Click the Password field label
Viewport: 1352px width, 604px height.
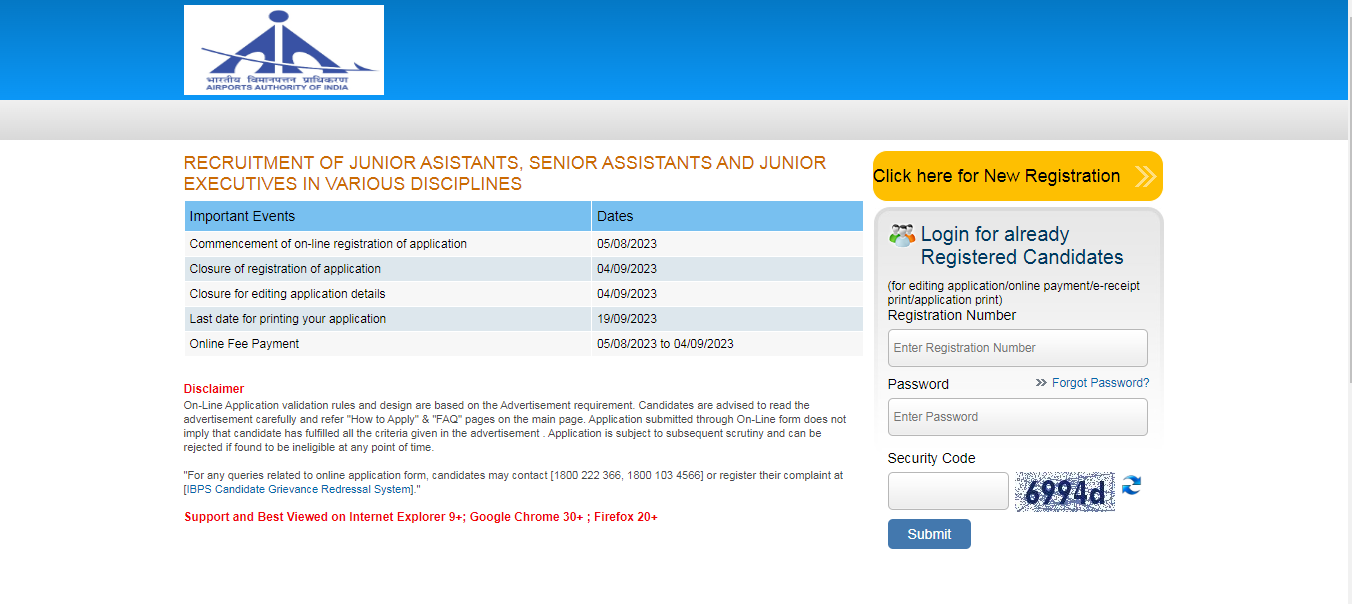coord(918,384)
